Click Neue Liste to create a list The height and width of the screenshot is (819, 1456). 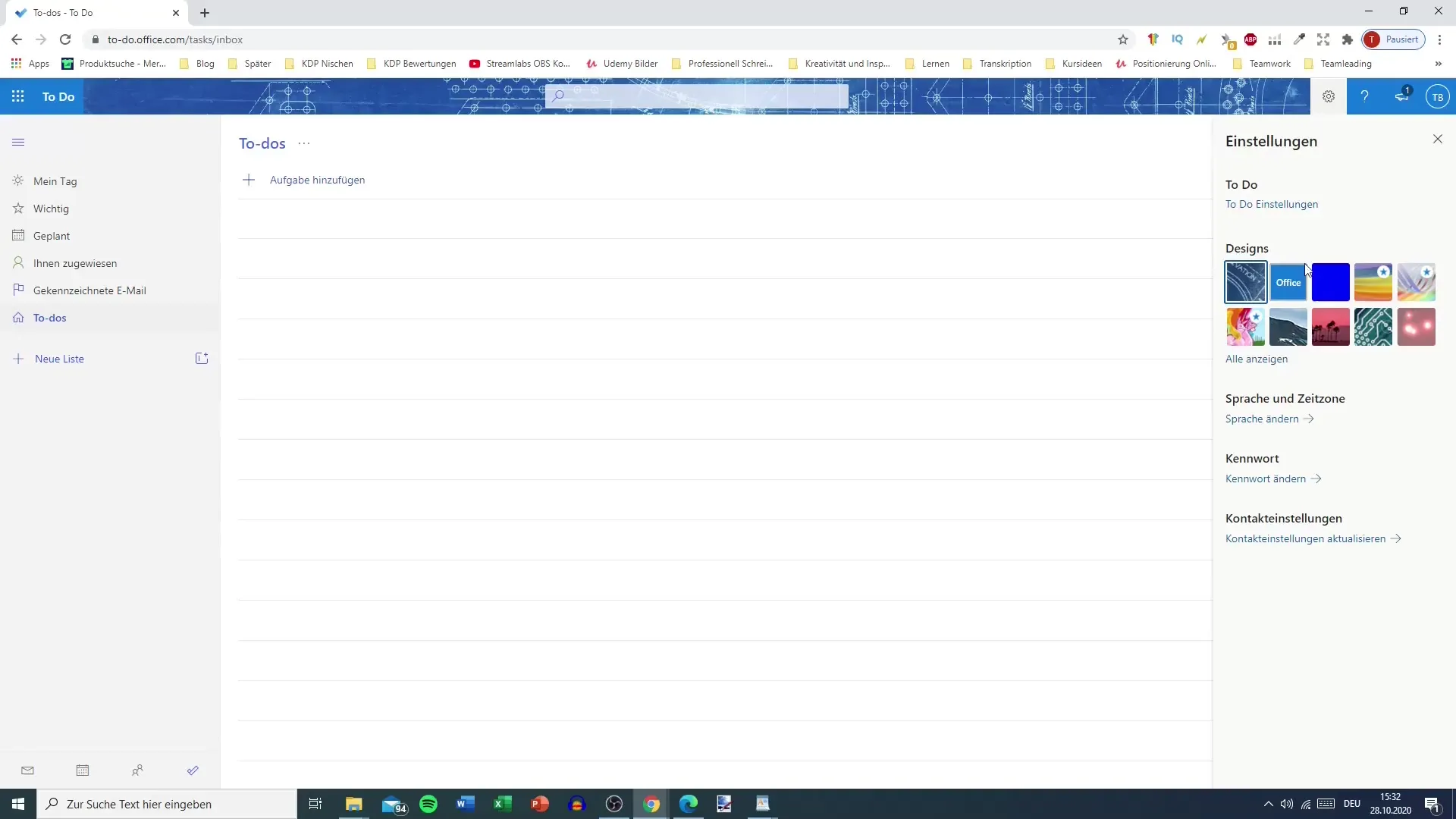[x=59, y=359]
